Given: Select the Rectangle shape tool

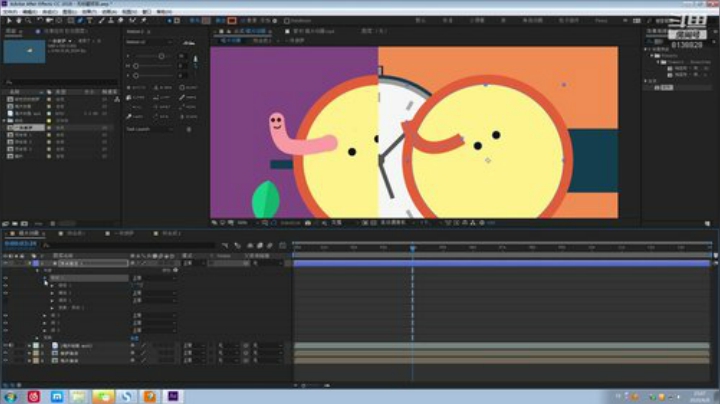Looking at the screenshot, I should coord(71,20).
